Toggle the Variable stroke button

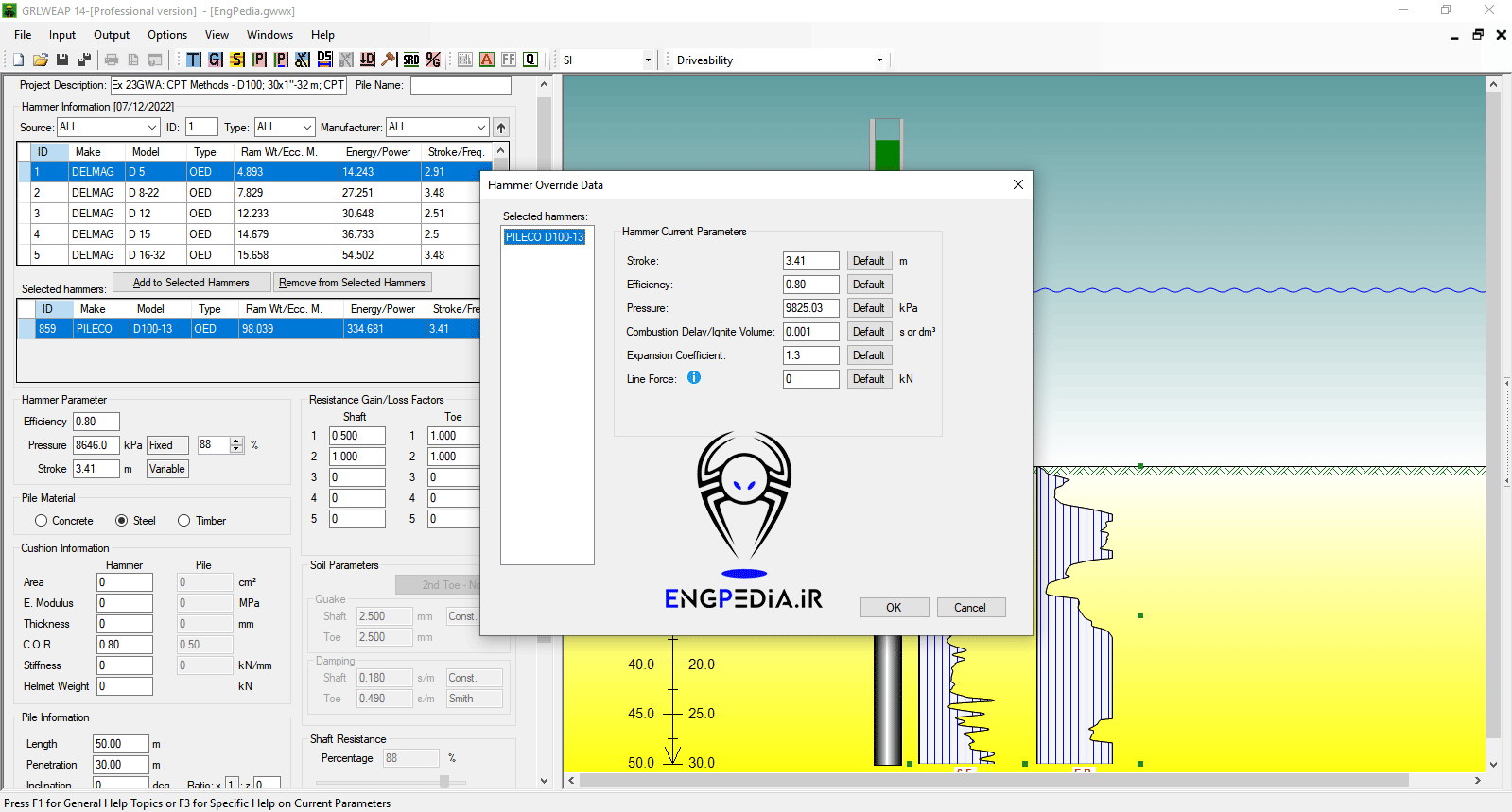tap(167, 469)
